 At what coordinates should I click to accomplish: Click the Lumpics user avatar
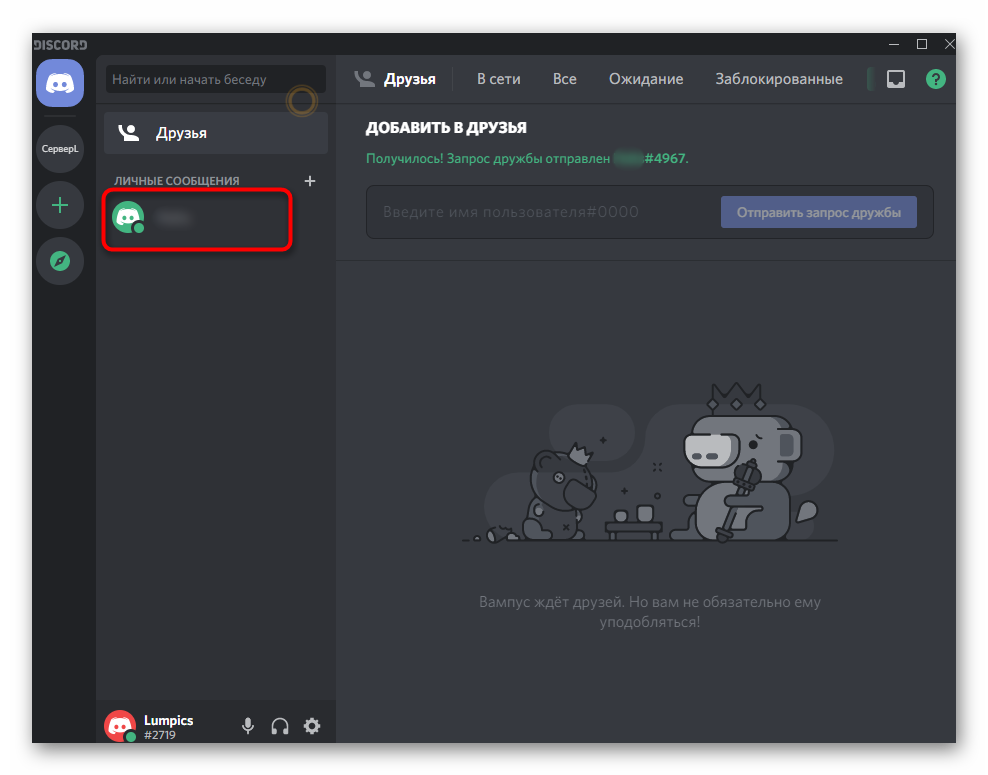(x=120, y=725)
